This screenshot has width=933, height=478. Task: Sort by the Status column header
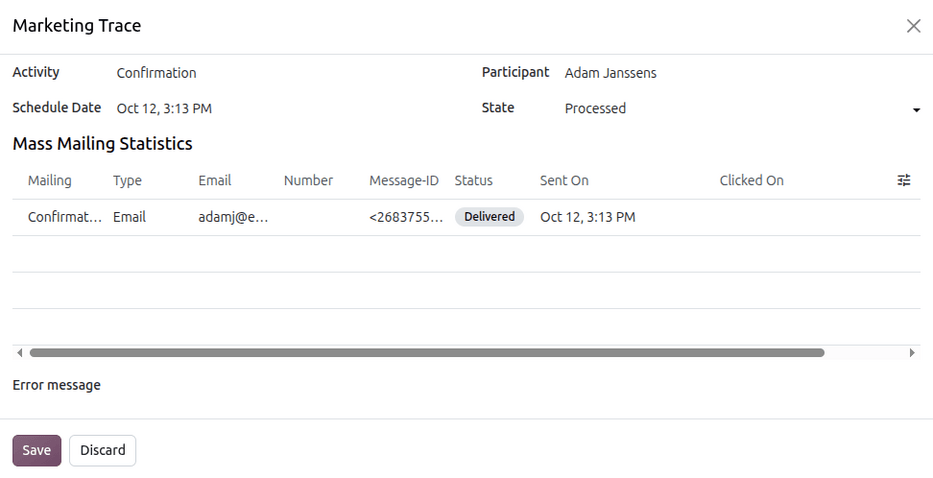[474, 180]
